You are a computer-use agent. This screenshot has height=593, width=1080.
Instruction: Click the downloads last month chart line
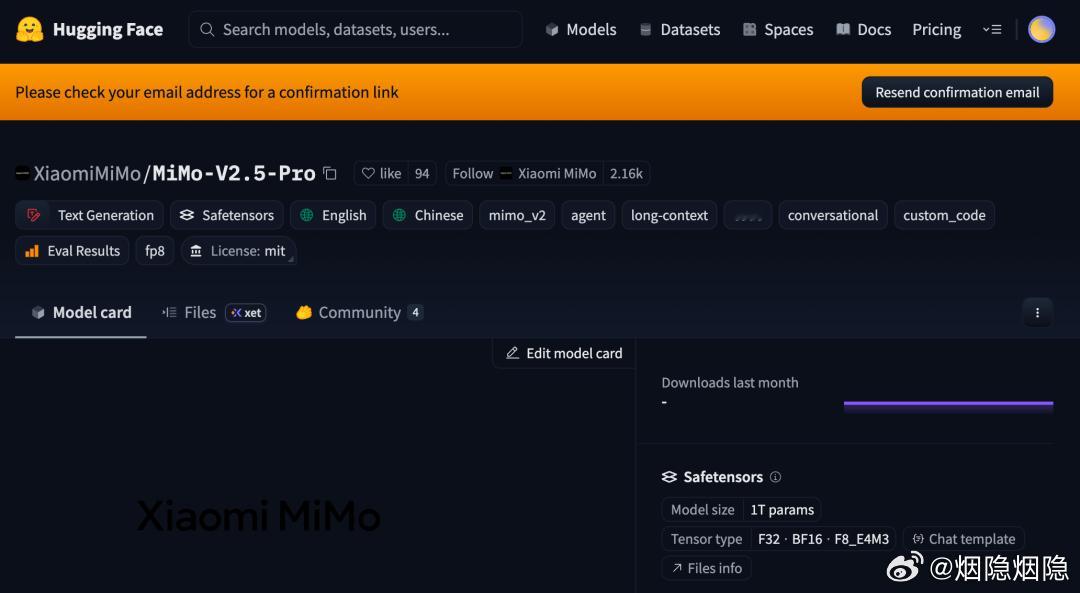[x=948, y=404]
